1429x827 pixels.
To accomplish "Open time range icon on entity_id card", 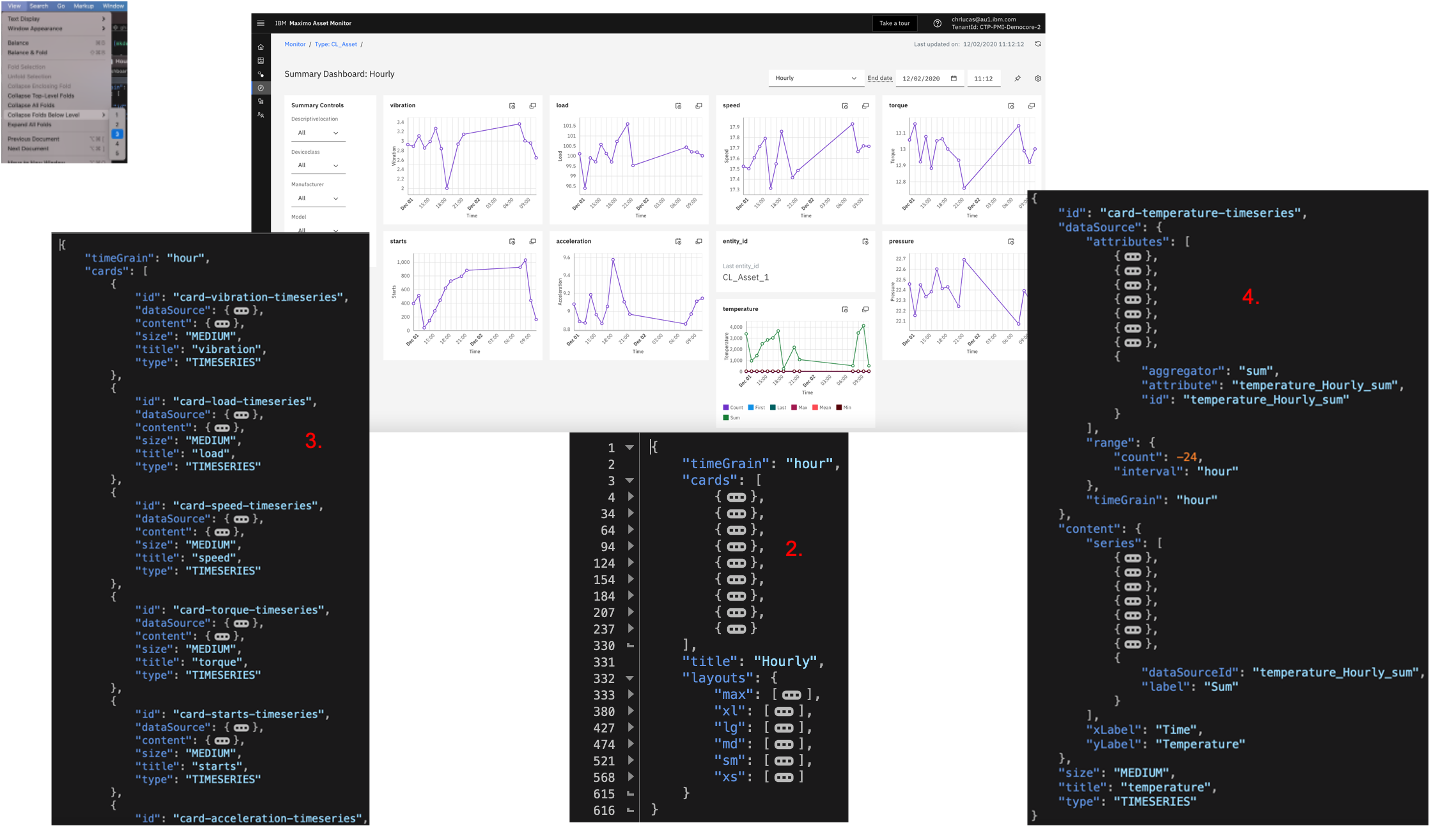I will pos(865,241).
